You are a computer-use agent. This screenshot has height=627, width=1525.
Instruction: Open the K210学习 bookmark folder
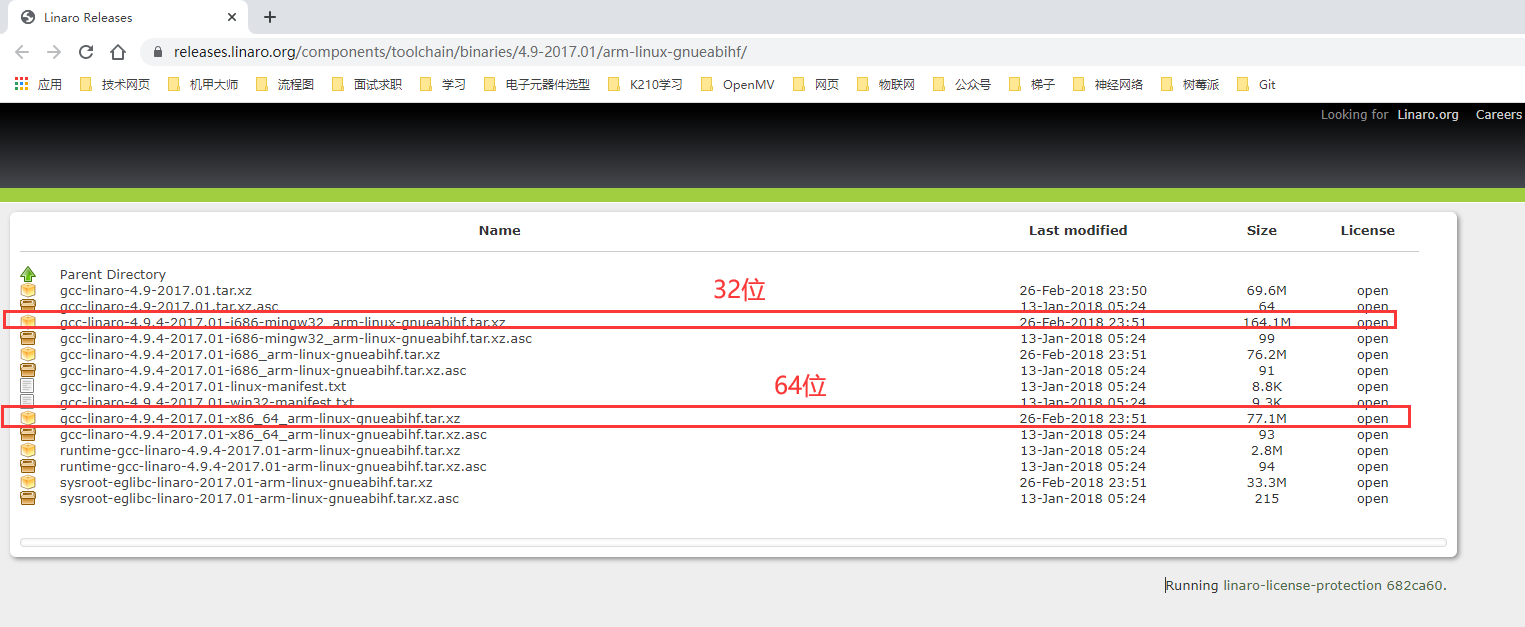pyautogui.click(x=645, y=84)
